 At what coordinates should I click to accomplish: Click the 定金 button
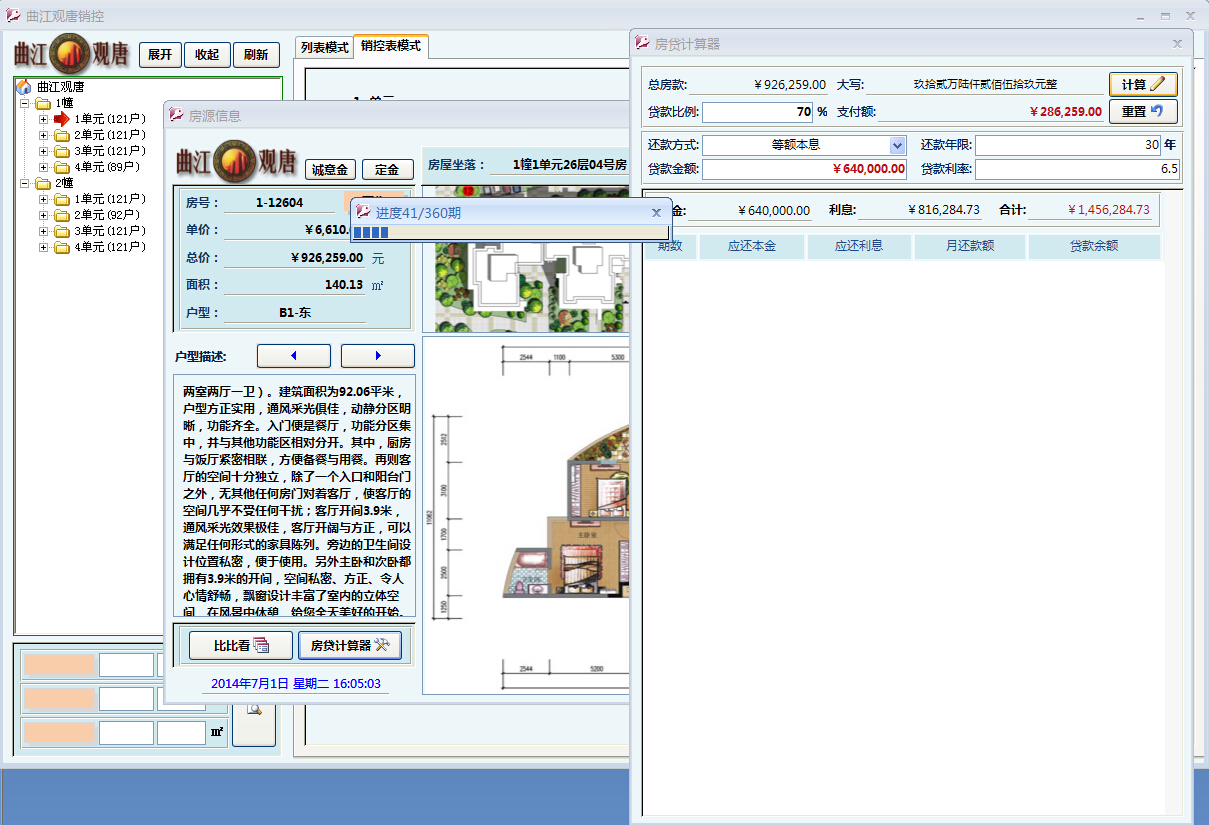(x=387, y=170)
